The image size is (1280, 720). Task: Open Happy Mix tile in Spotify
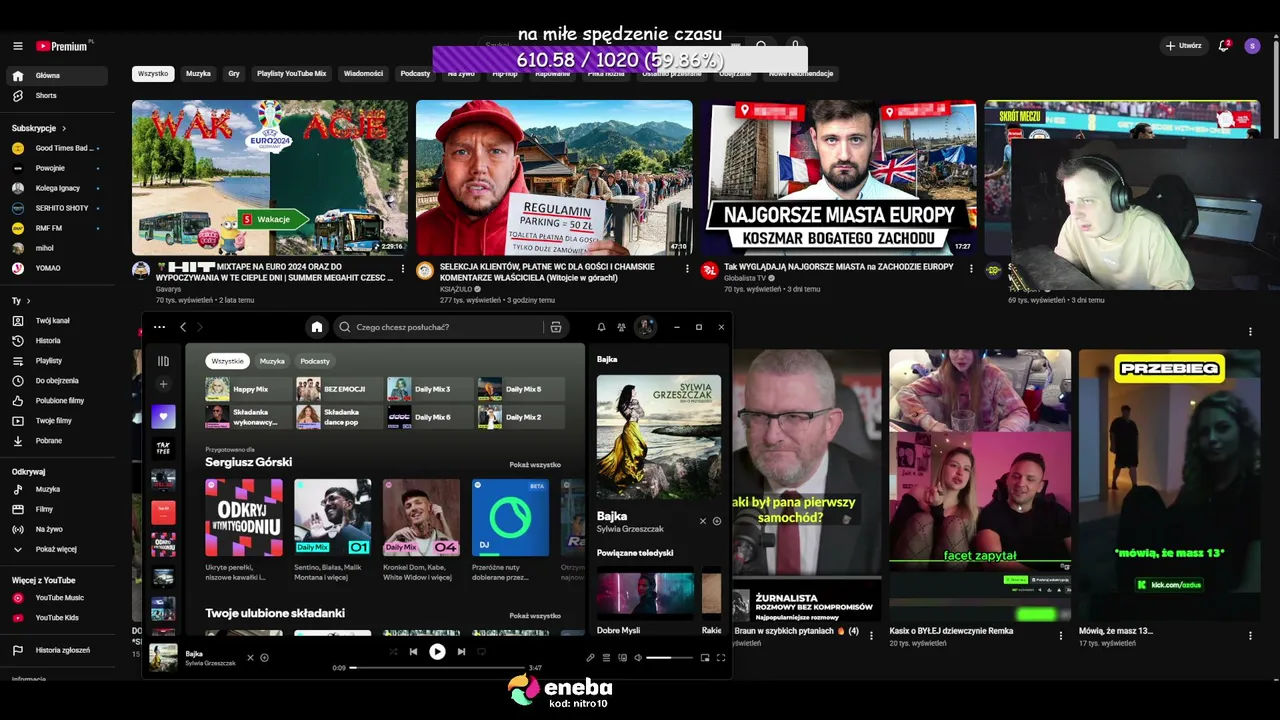tap(248, 389)
